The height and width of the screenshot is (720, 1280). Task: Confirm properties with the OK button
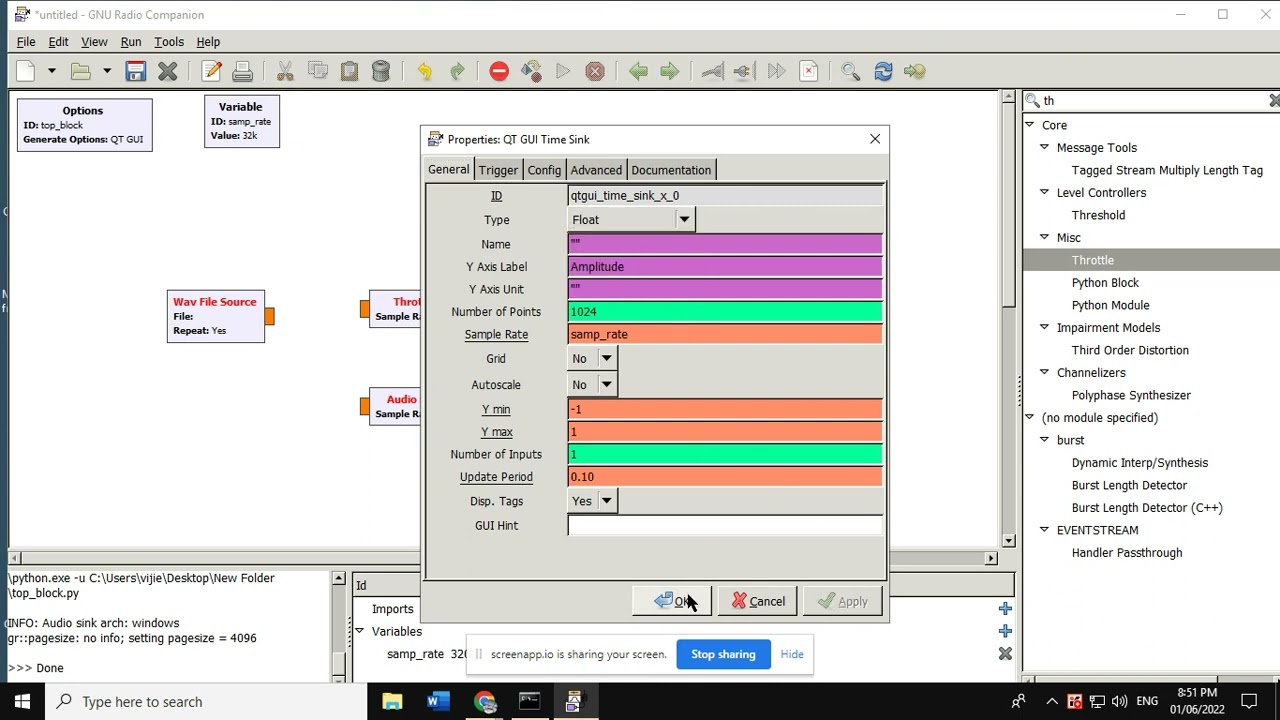coord(672,602)
